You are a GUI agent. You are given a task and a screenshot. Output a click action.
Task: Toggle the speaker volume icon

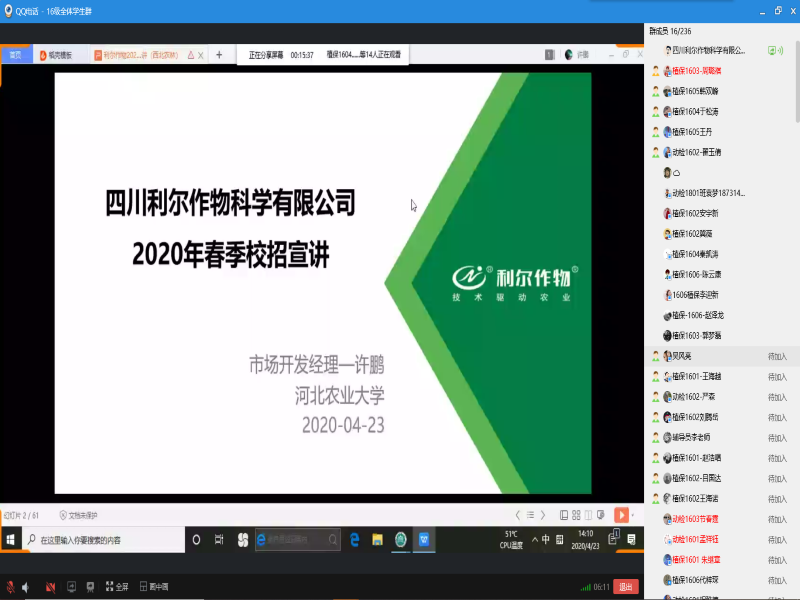coord(26,587)
